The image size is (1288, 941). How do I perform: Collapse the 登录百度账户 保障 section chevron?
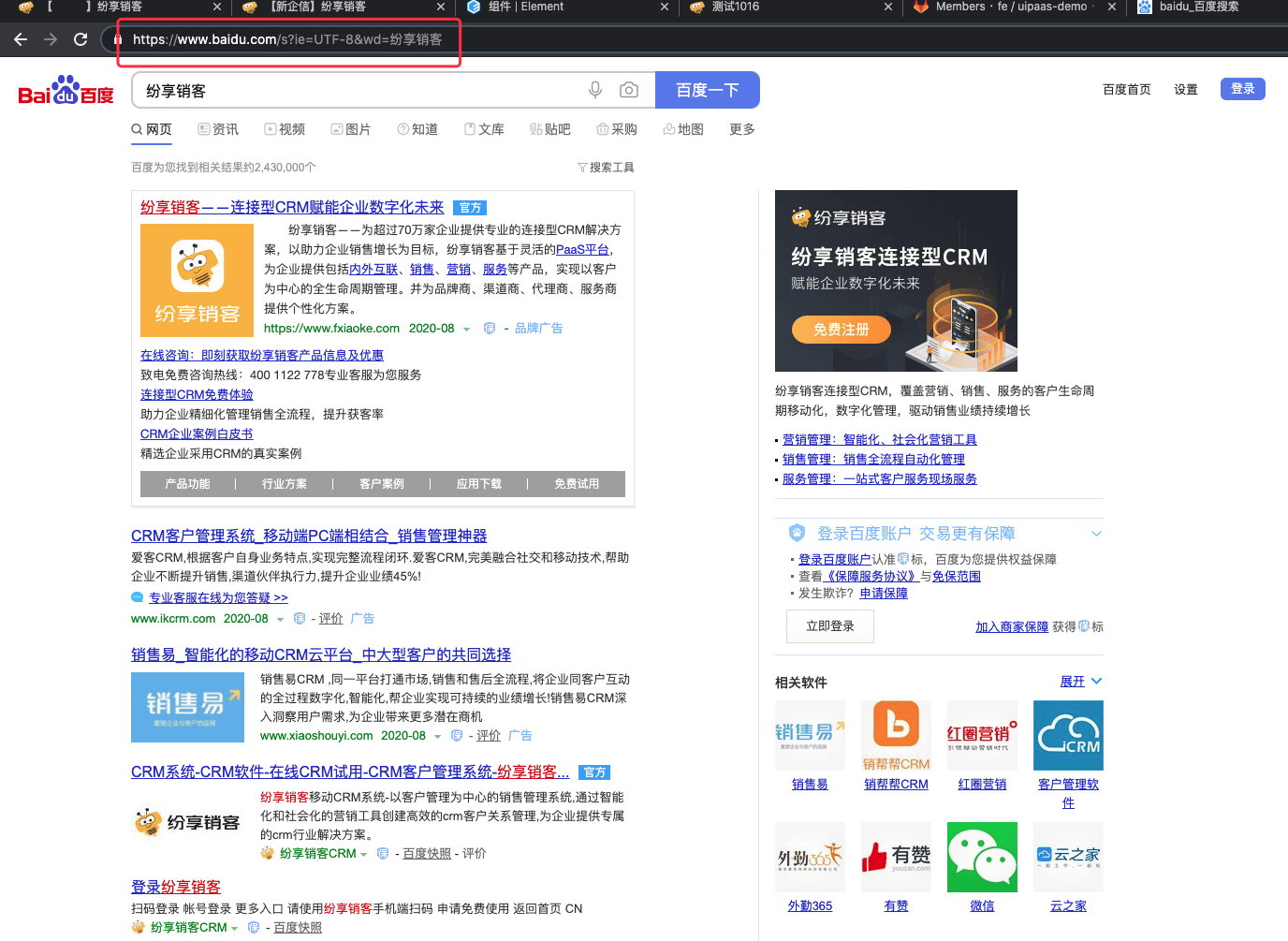point(1095,533)
